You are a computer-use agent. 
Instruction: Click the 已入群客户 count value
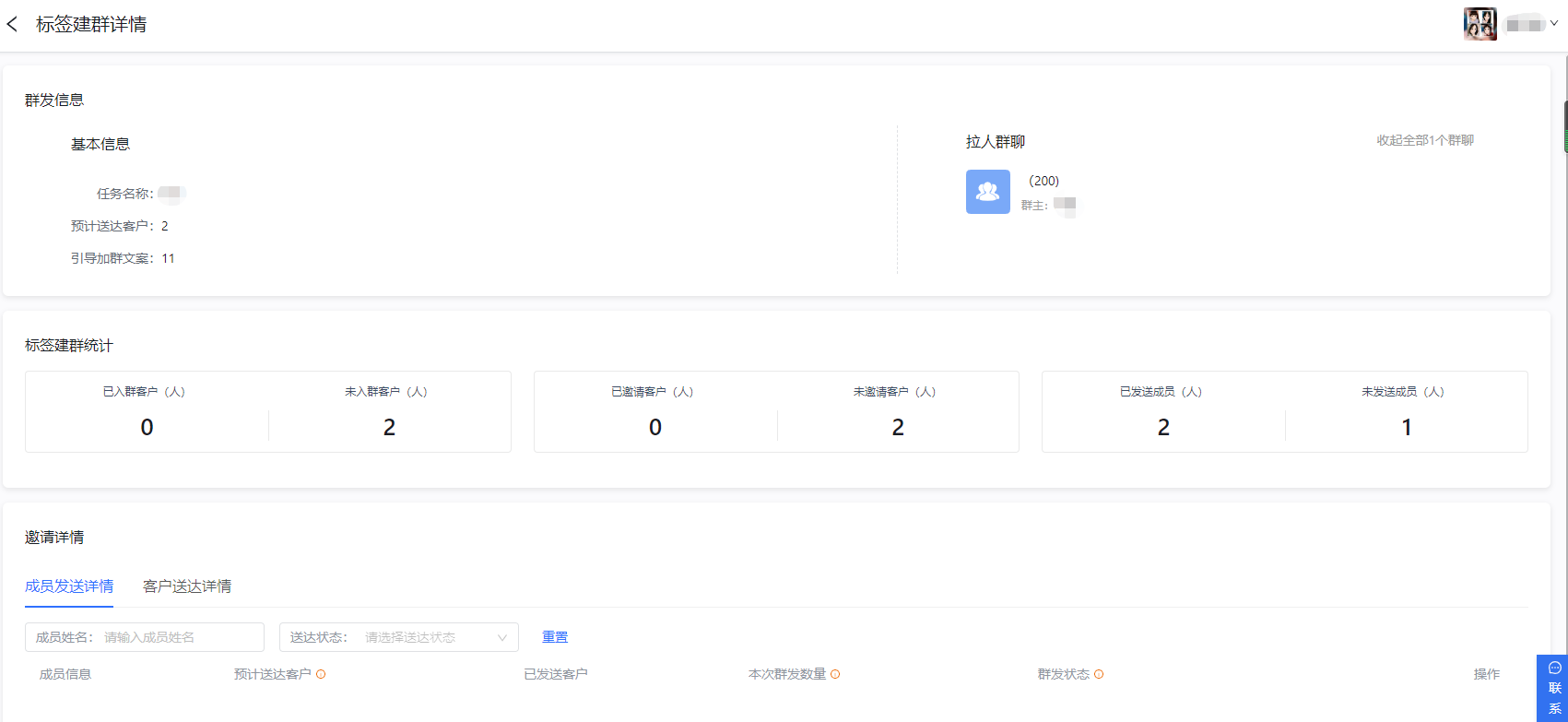147,427
